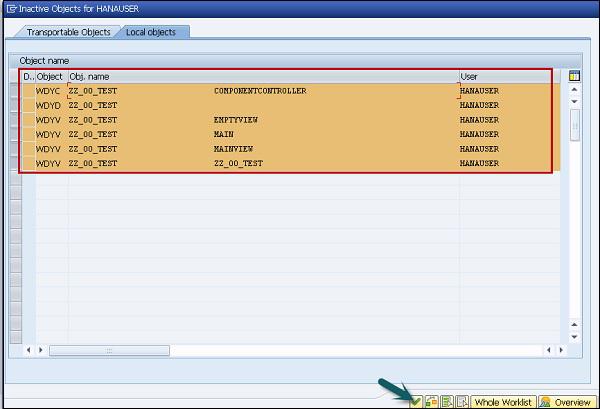Click the Obj. name column header
This screenshot has height=409, width=600.
(260, 76)
